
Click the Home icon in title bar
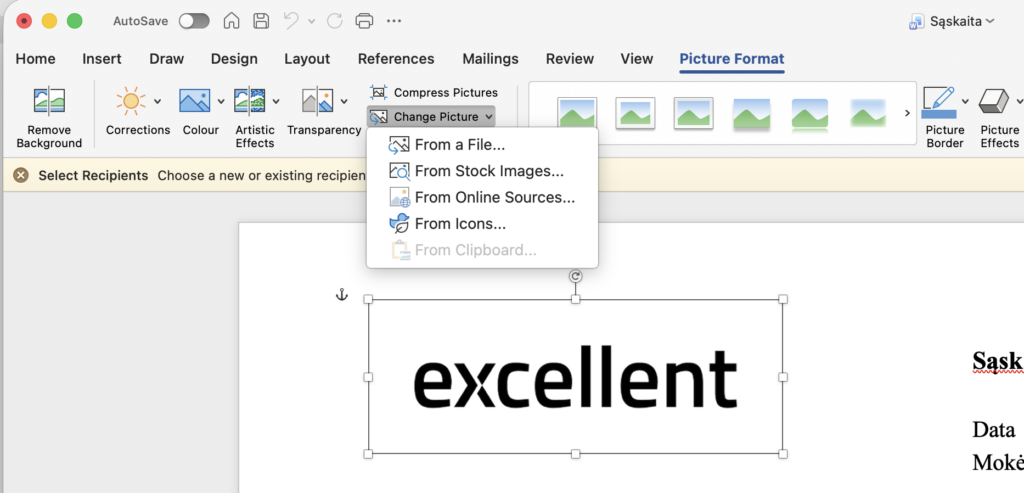point(231,21)
